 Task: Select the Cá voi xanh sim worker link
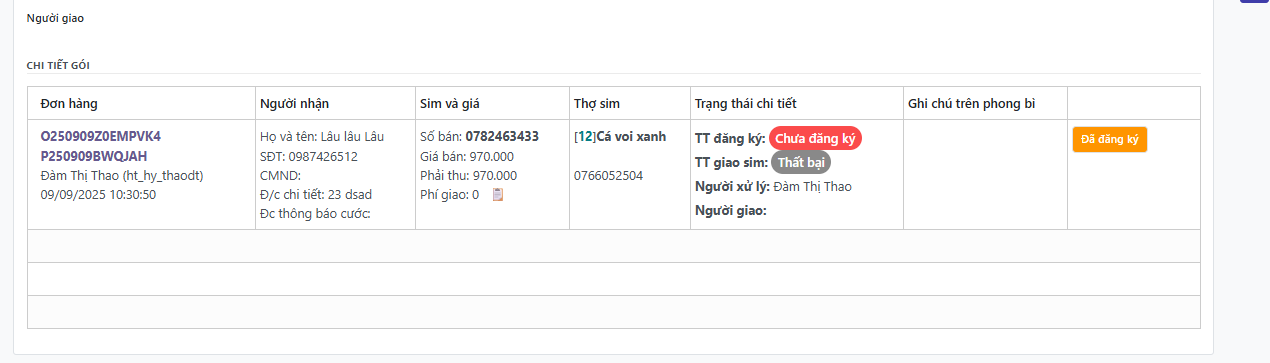click(x=631, y=136)
